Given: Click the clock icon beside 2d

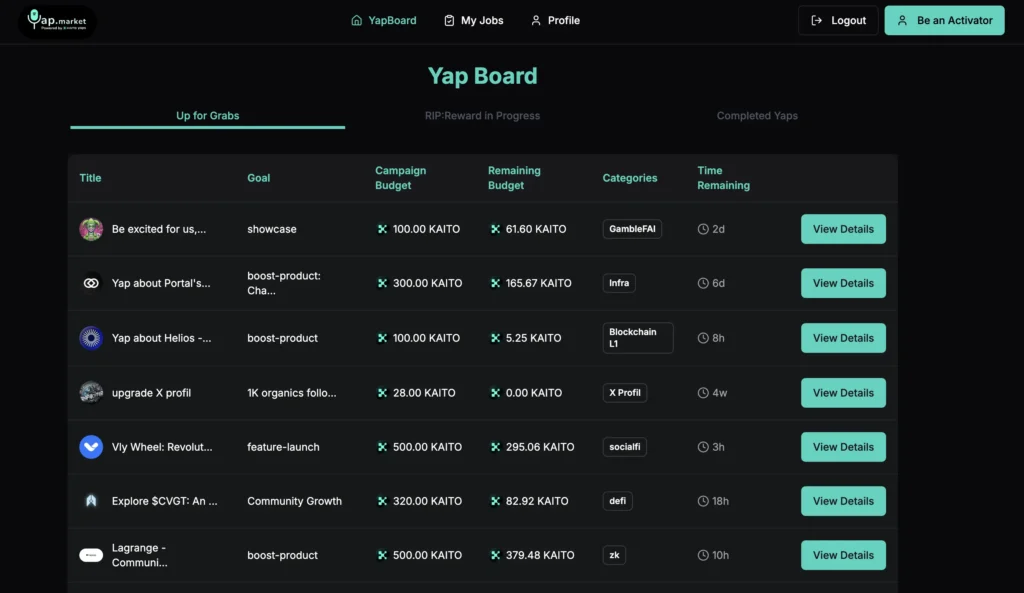Looking at the screenshot, I should [x=703, y=229].
